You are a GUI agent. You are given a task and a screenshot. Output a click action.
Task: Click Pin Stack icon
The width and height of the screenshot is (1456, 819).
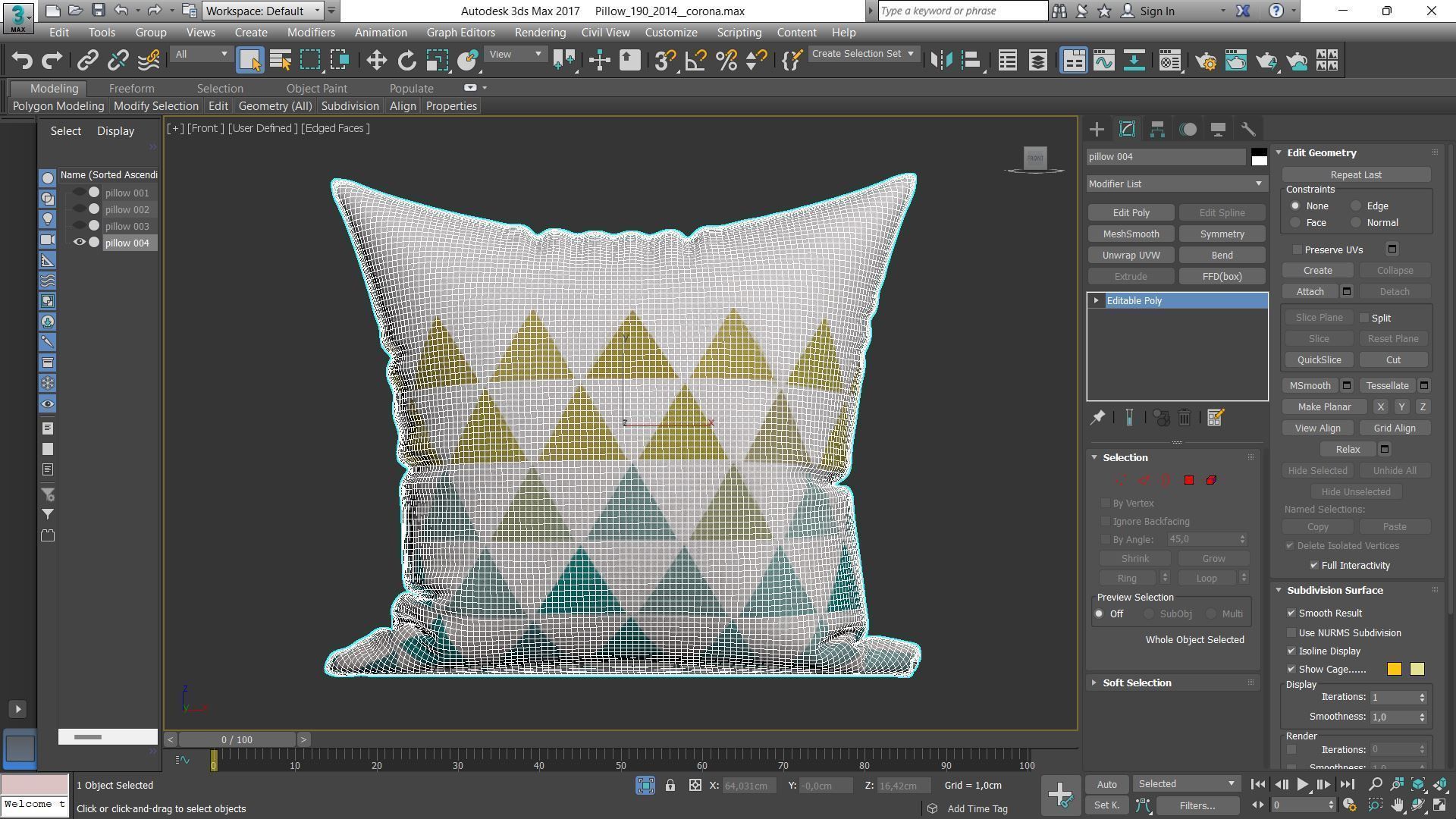[x=1097, y=418]
